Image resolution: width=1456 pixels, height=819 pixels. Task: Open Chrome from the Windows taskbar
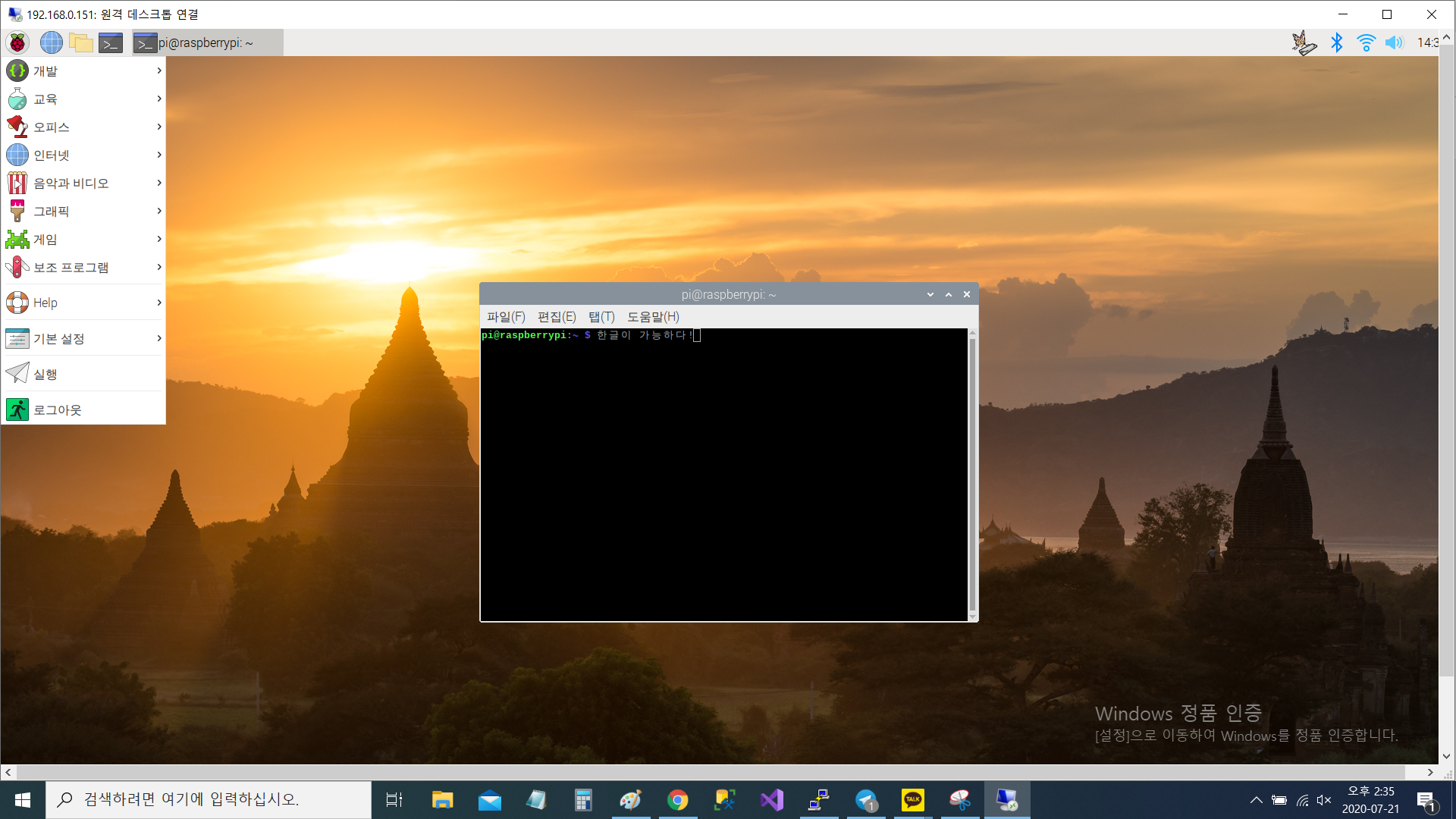pos(677,799)
